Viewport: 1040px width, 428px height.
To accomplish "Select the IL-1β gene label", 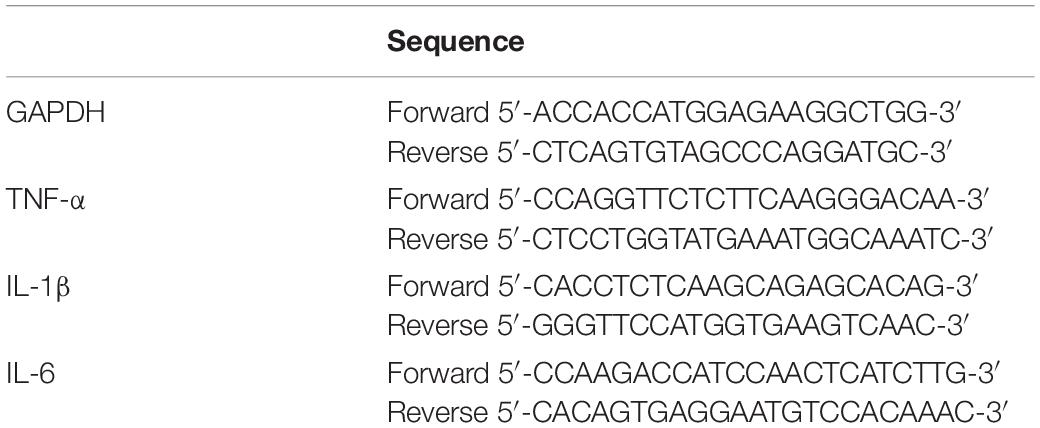I will point(38,286).
